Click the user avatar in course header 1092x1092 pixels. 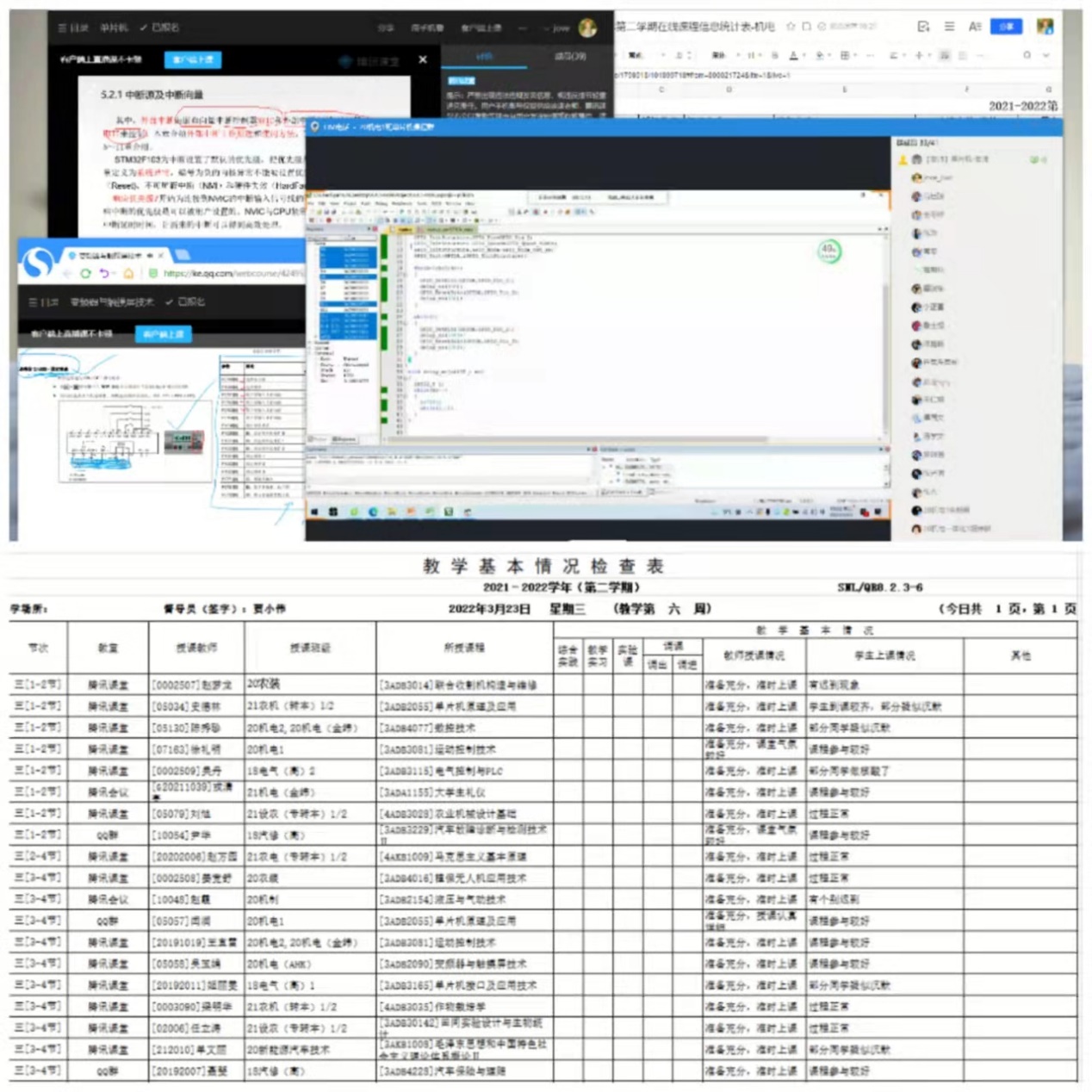pyautogui.click(x=587, y=28)
